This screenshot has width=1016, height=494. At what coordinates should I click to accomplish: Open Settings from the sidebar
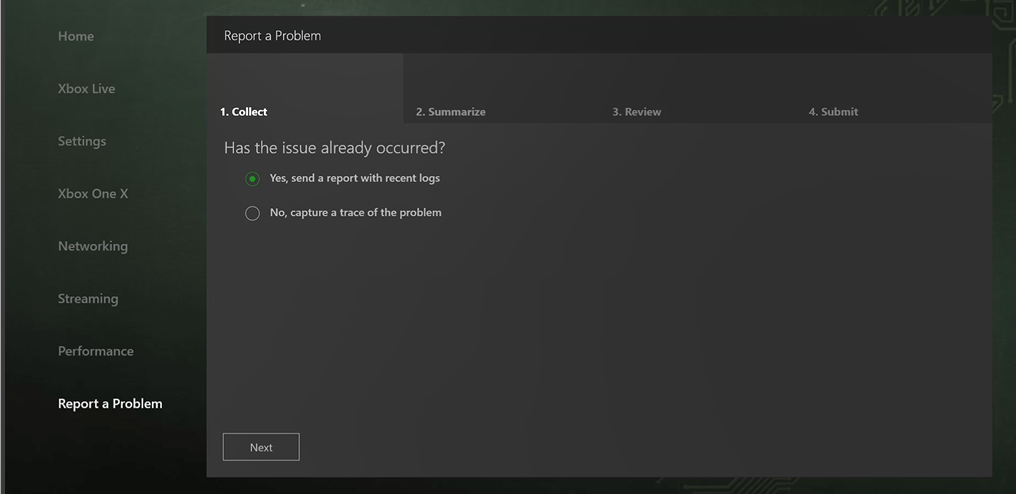pos(82,141)
